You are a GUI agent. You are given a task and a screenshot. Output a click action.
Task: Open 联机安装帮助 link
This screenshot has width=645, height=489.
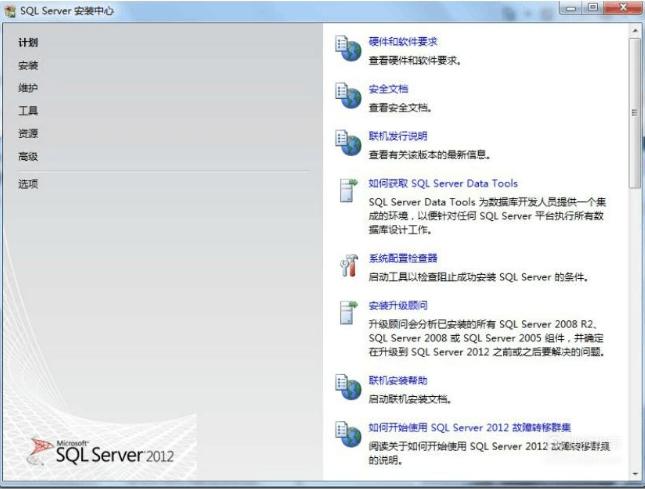coord(398,380)
